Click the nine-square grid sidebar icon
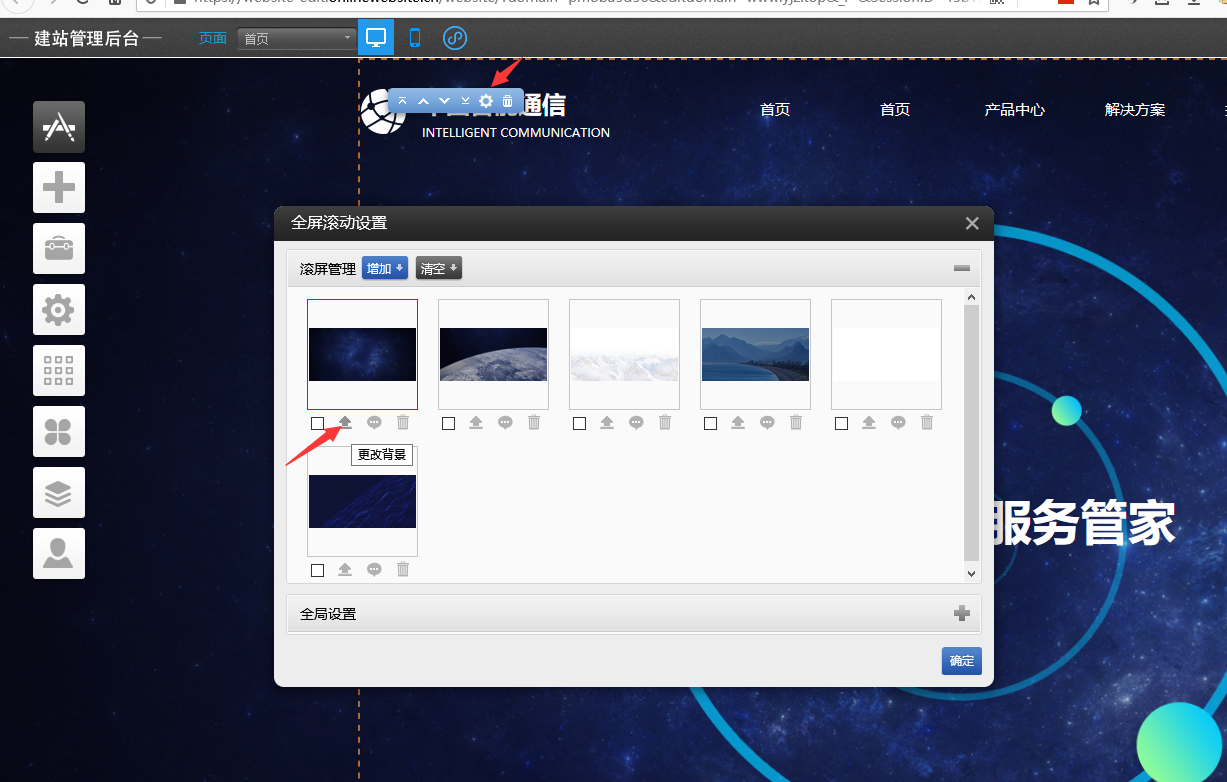1227x782 pixels. coord(59,371)
